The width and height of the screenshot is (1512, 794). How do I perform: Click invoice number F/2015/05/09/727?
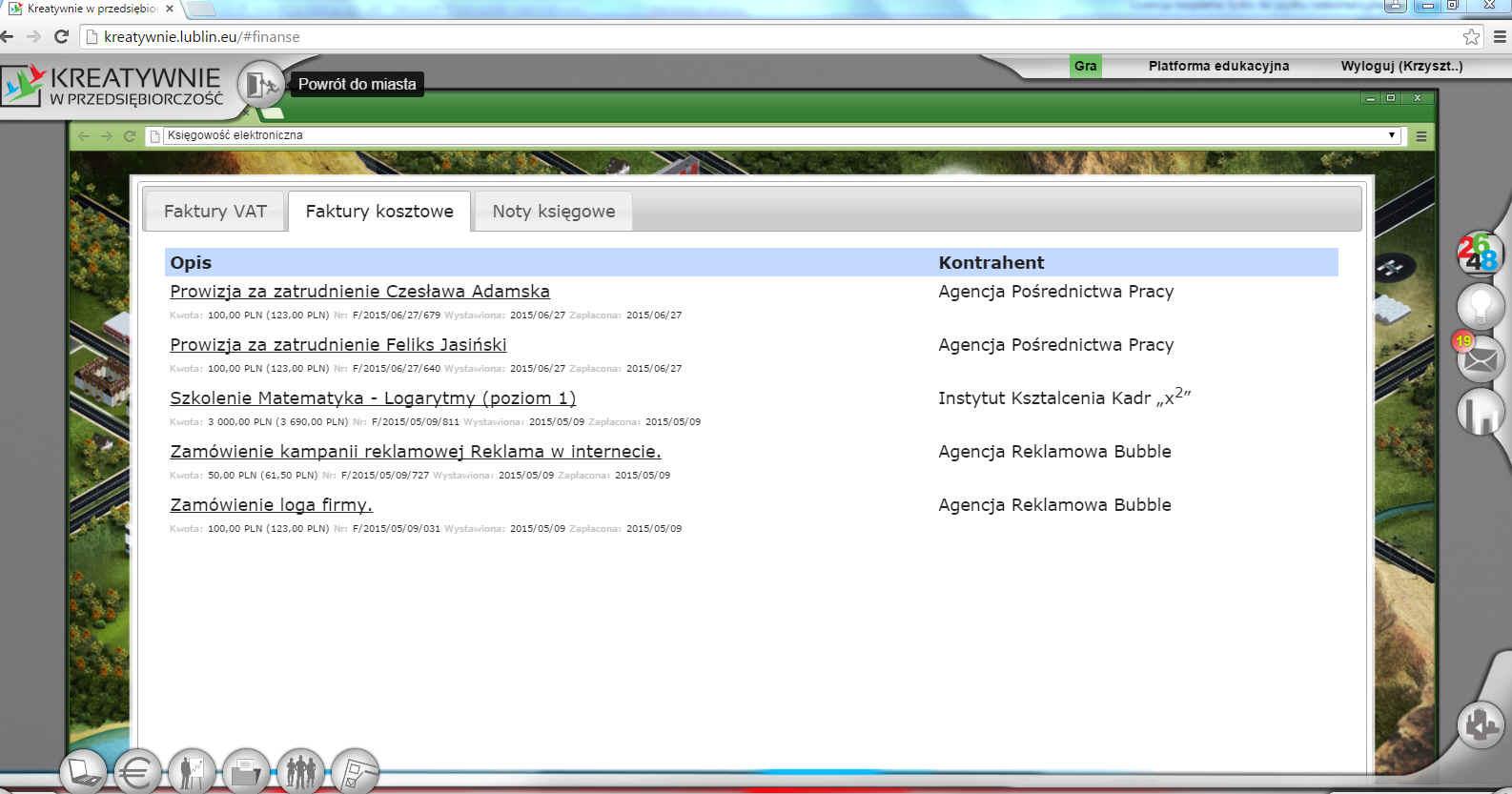[385, 475]
